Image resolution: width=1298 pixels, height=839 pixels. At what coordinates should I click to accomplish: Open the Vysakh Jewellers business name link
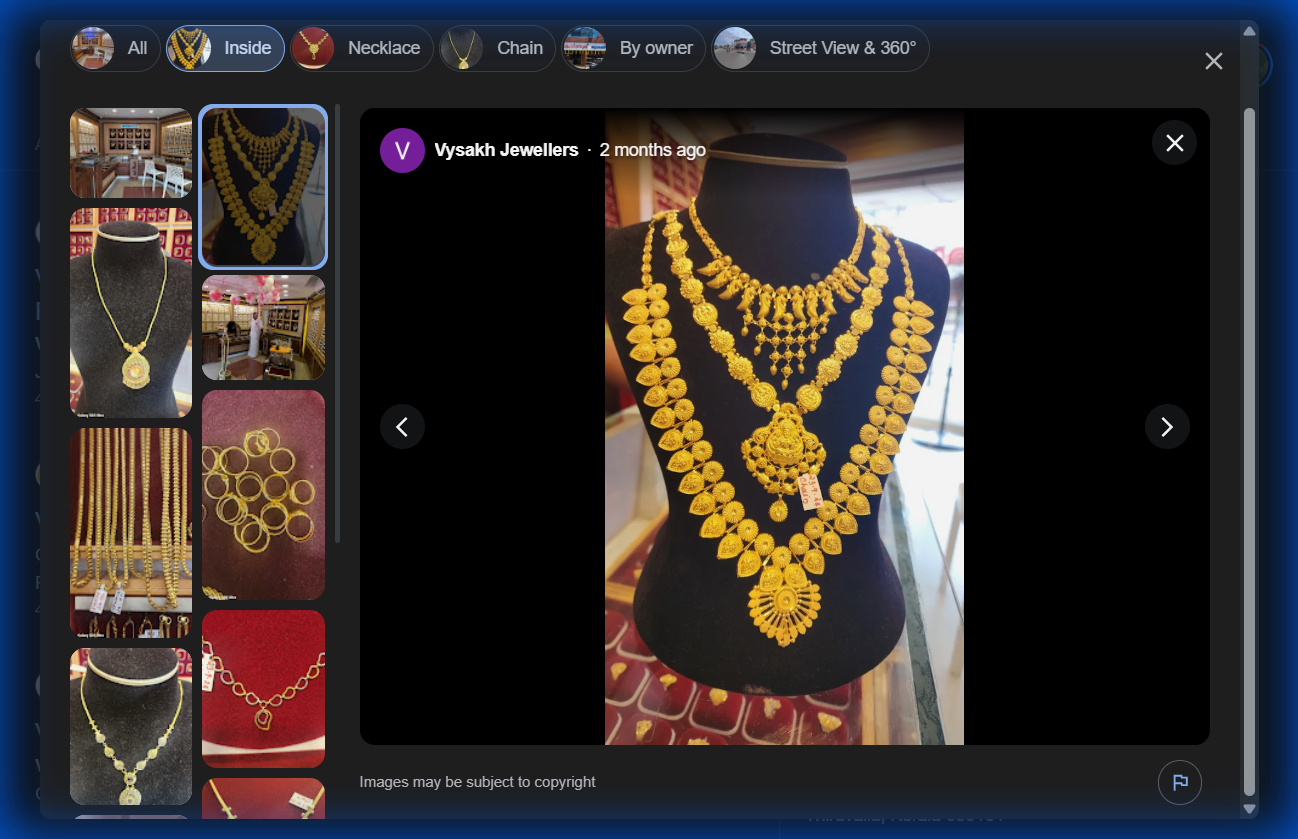tap(505, 150)
